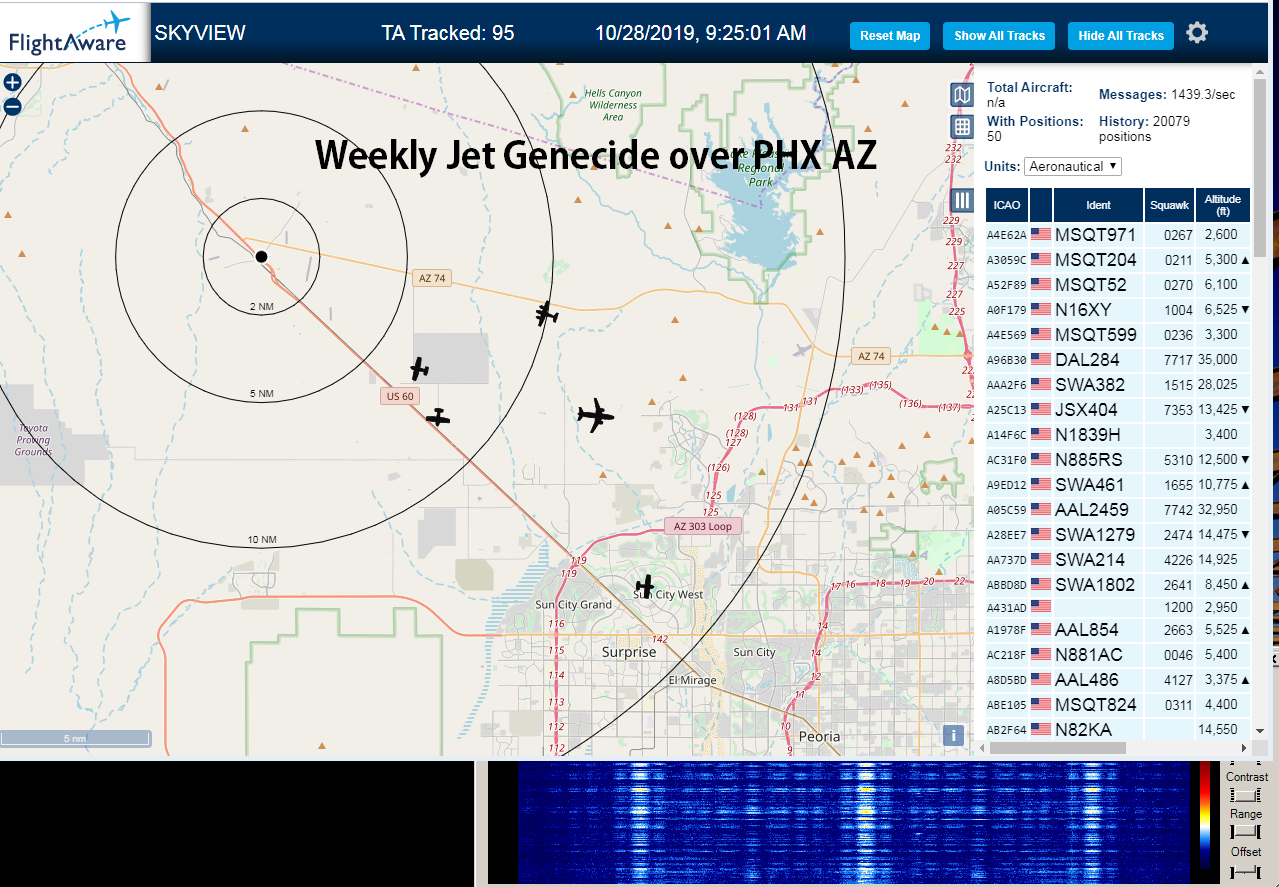Screen dimensions: 1279x887
Task: Adjust the Offset slider in spectrum window
Action: click(x=1245, y=871)
